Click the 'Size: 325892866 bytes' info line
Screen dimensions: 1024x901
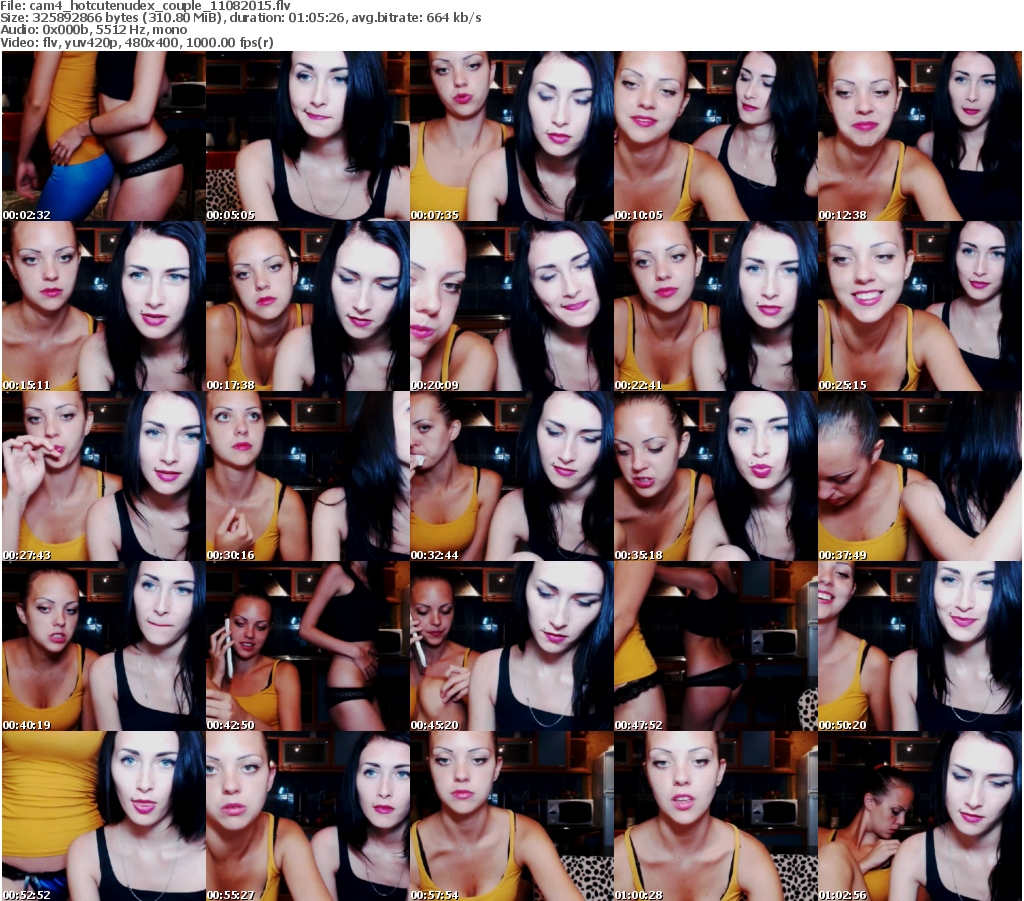241,18
